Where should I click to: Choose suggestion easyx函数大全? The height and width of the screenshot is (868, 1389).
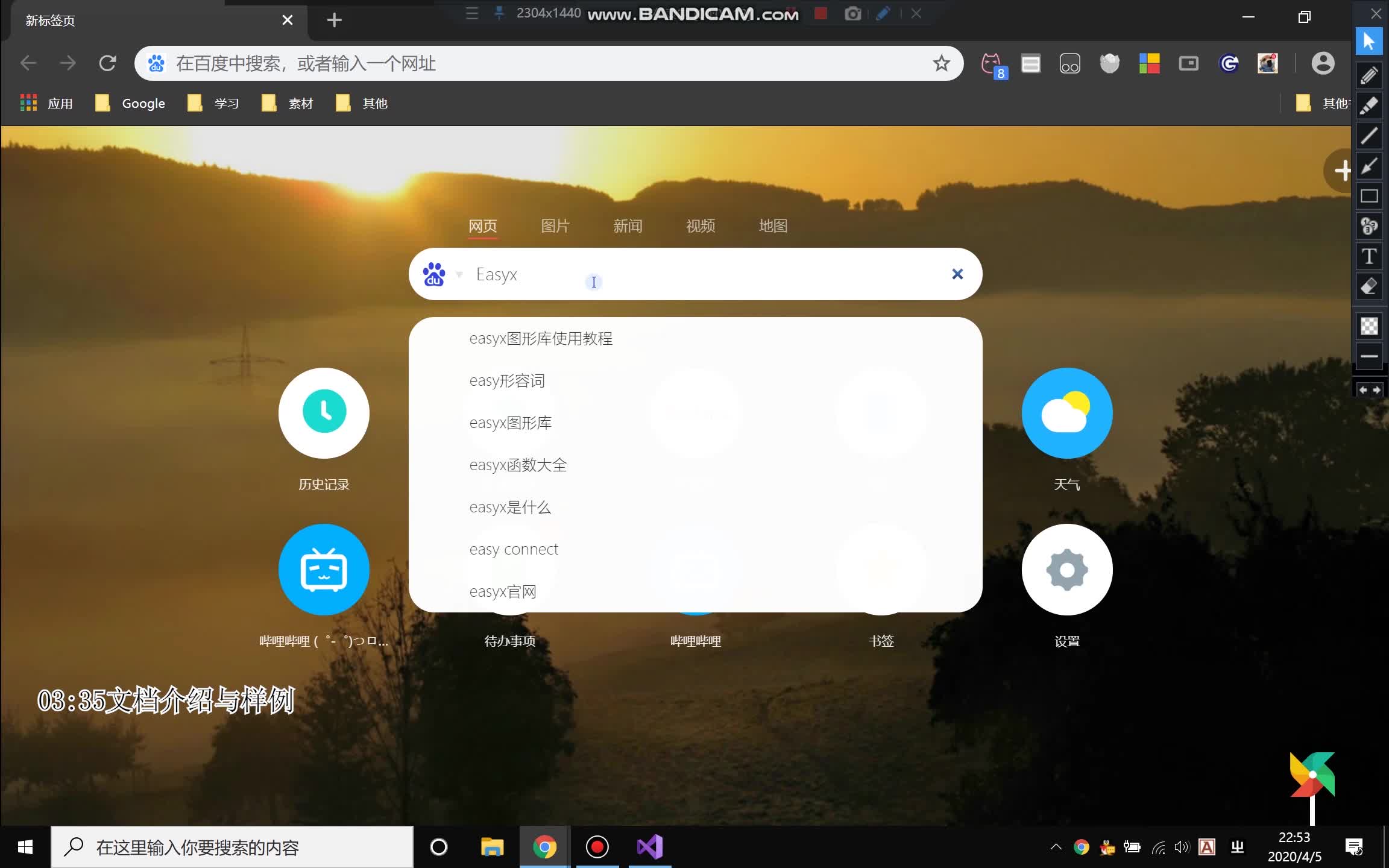click(x=695, y=465)
